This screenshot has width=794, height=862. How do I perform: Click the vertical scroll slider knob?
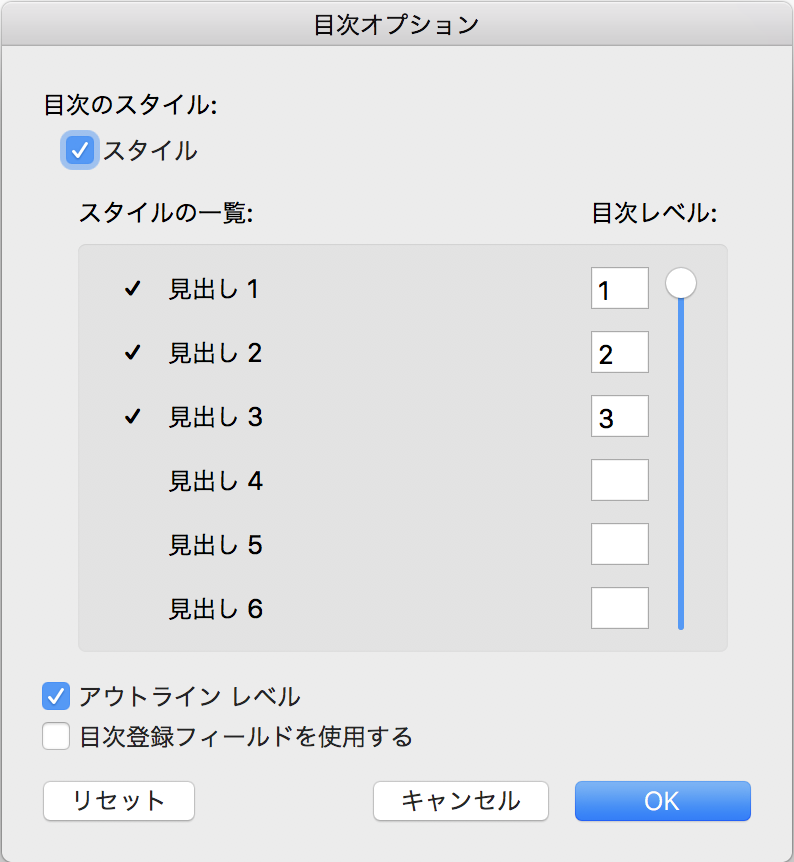681,283
